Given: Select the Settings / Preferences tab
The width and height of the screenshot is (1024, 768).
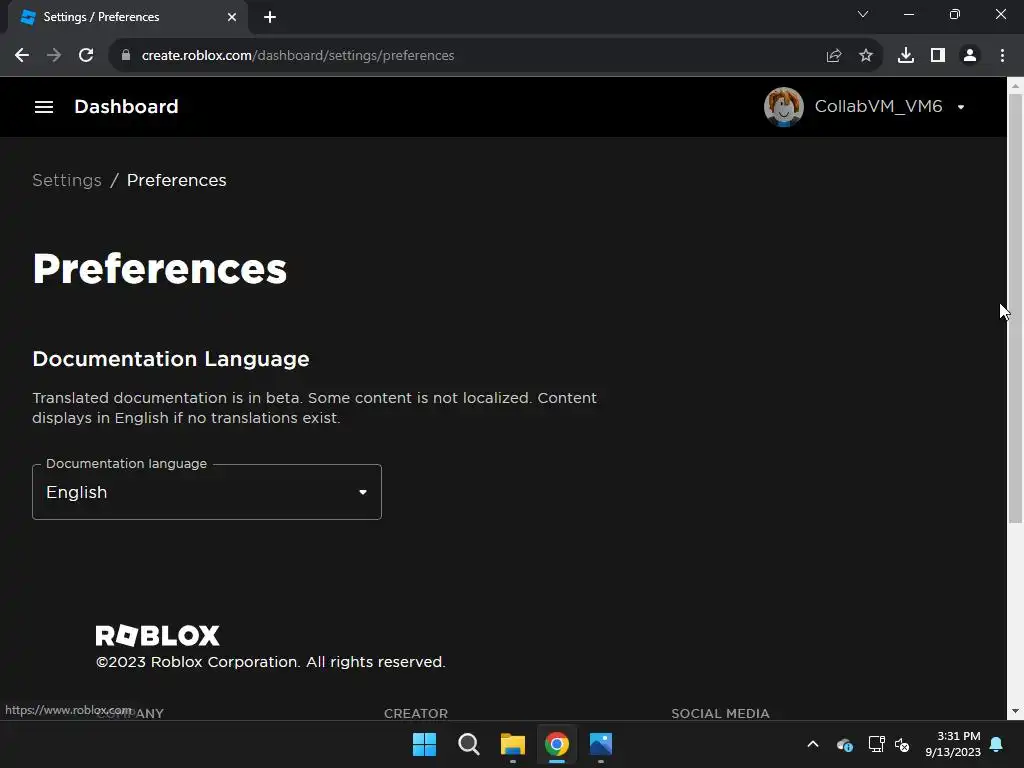Looking at the screenshot, I should (x=127, y=17).
